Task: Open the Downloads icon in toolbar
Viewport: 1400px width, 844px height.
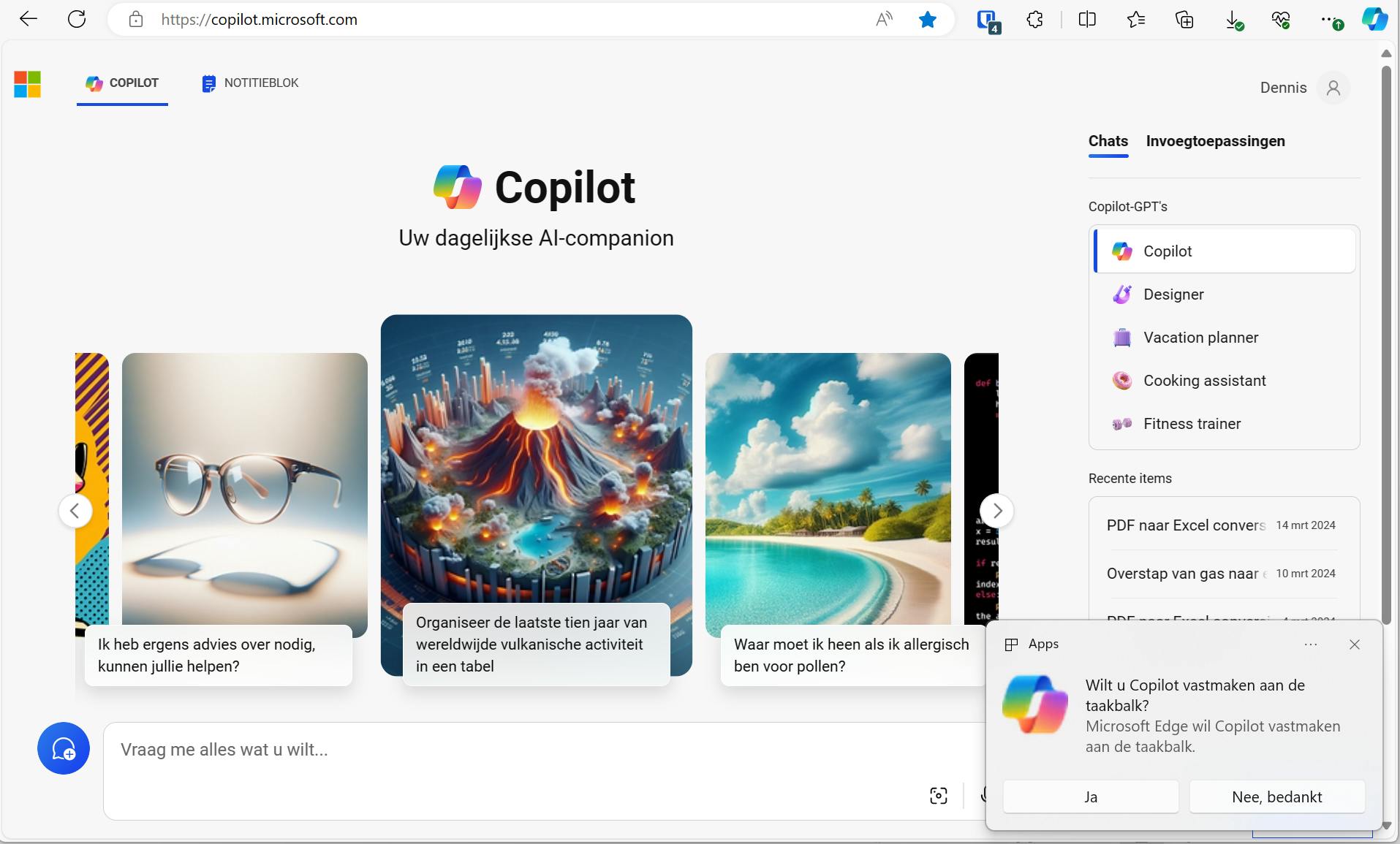Action: pyautogui.click(x=1233, y=20)
